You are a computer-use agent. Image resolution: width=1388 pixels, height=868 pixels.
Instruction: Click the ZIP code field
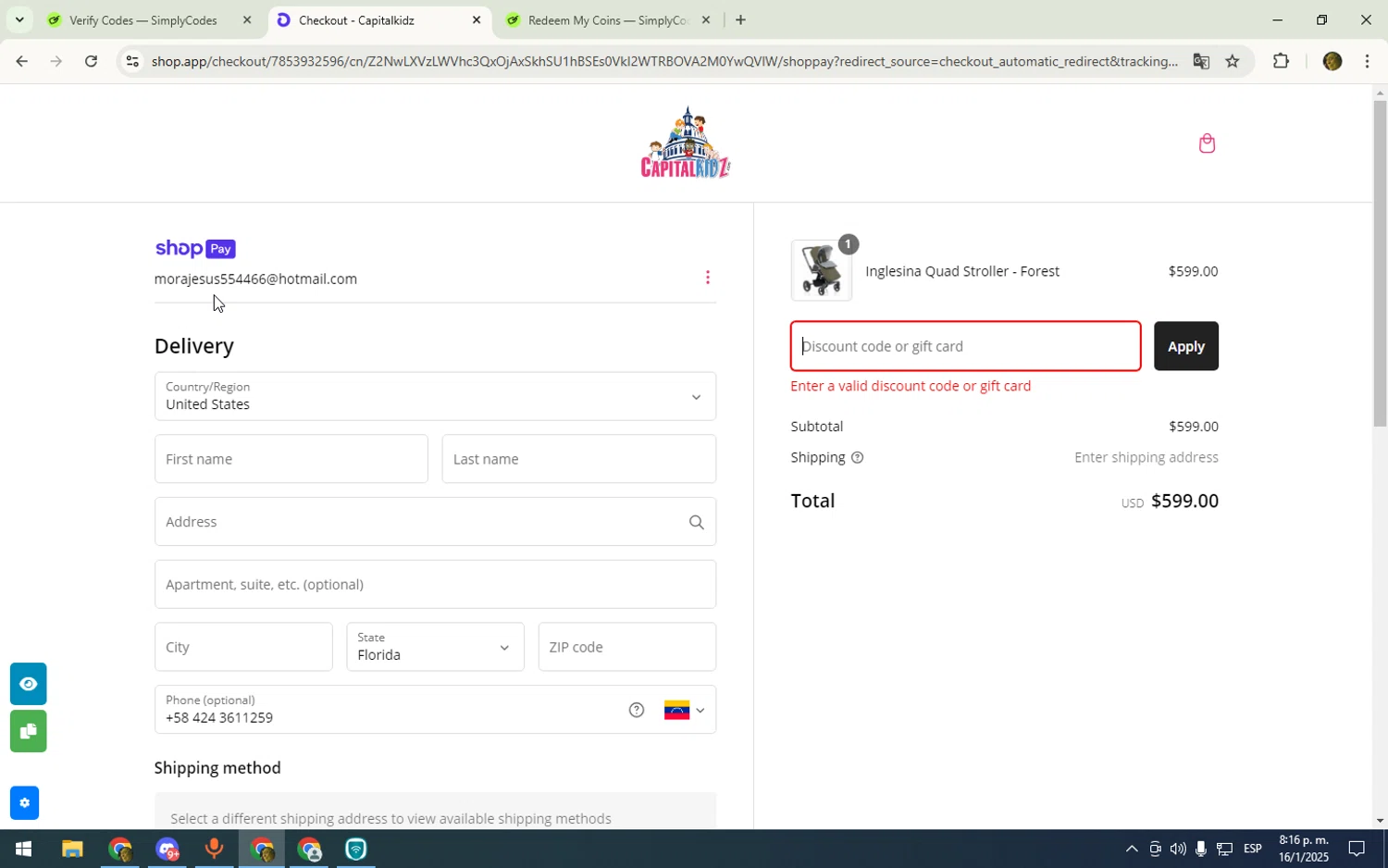point(626,647)
